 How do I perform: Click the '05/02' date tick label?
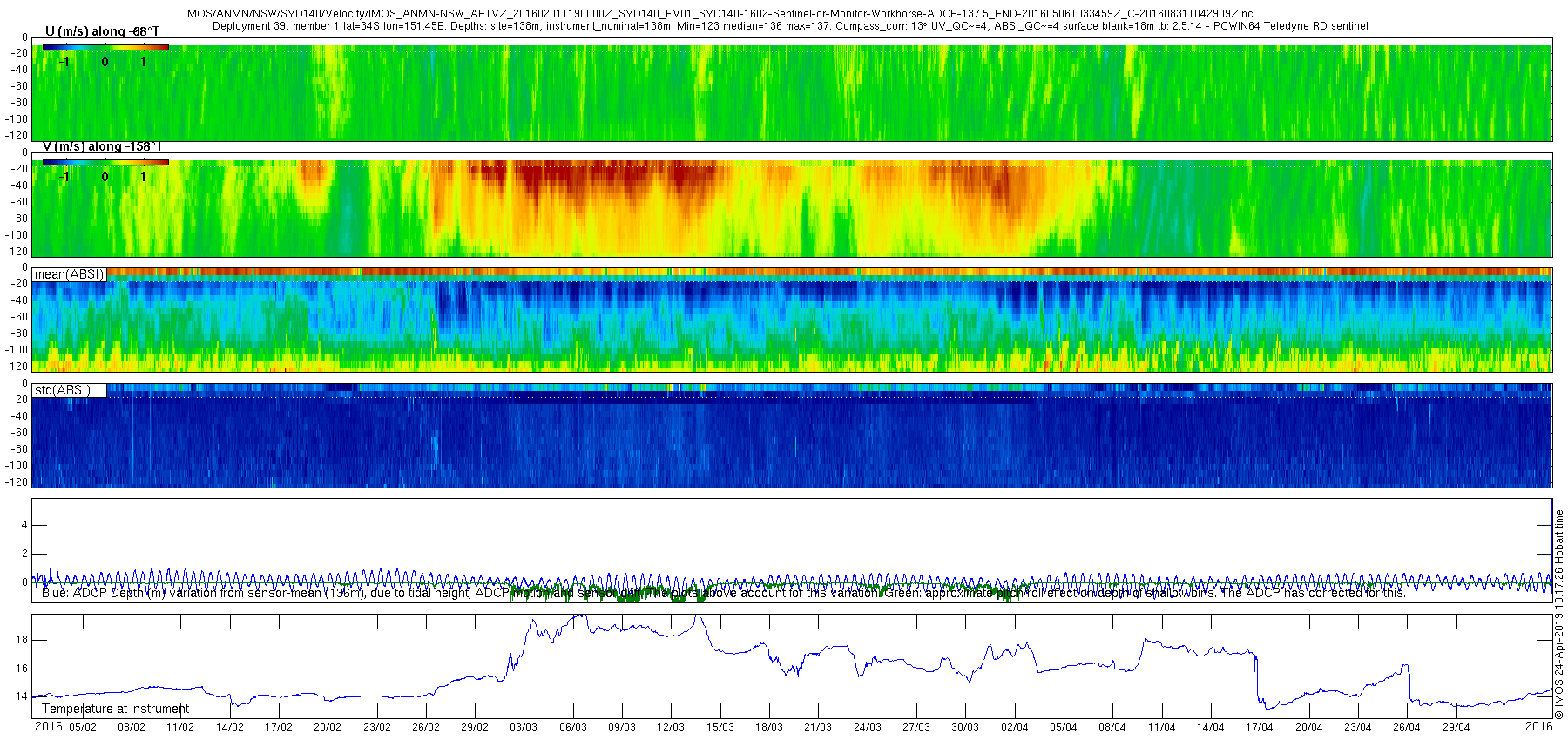(83, 728)
